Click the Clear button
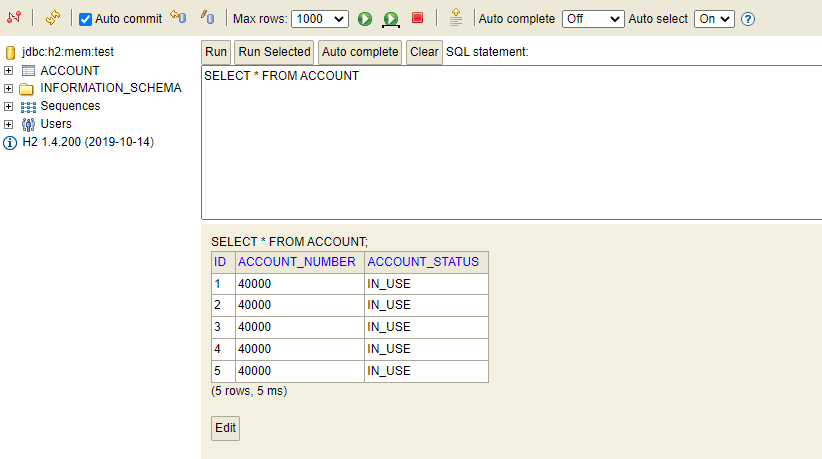Viewport: 822px width, 459px height. coord(424,52)
